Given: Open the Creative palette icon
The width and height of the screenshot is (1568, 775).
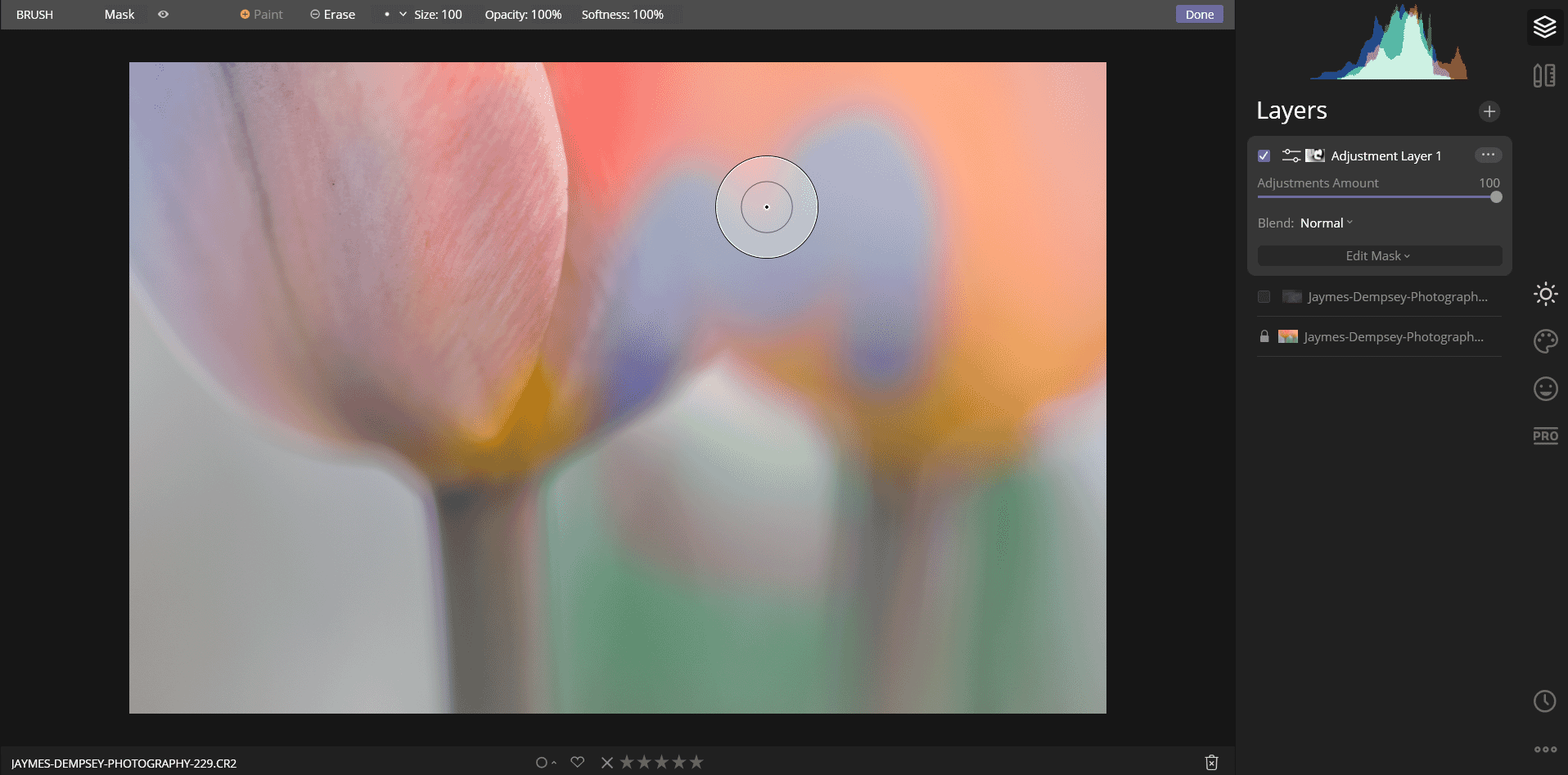Looking at the screenshot, I should point(1545,341).
